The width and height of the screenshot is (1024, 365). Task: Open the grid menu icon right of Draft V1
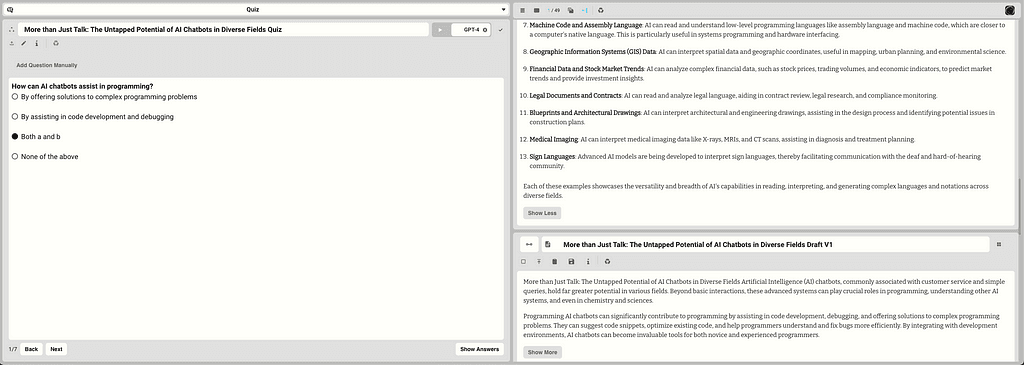click(999, 244)
